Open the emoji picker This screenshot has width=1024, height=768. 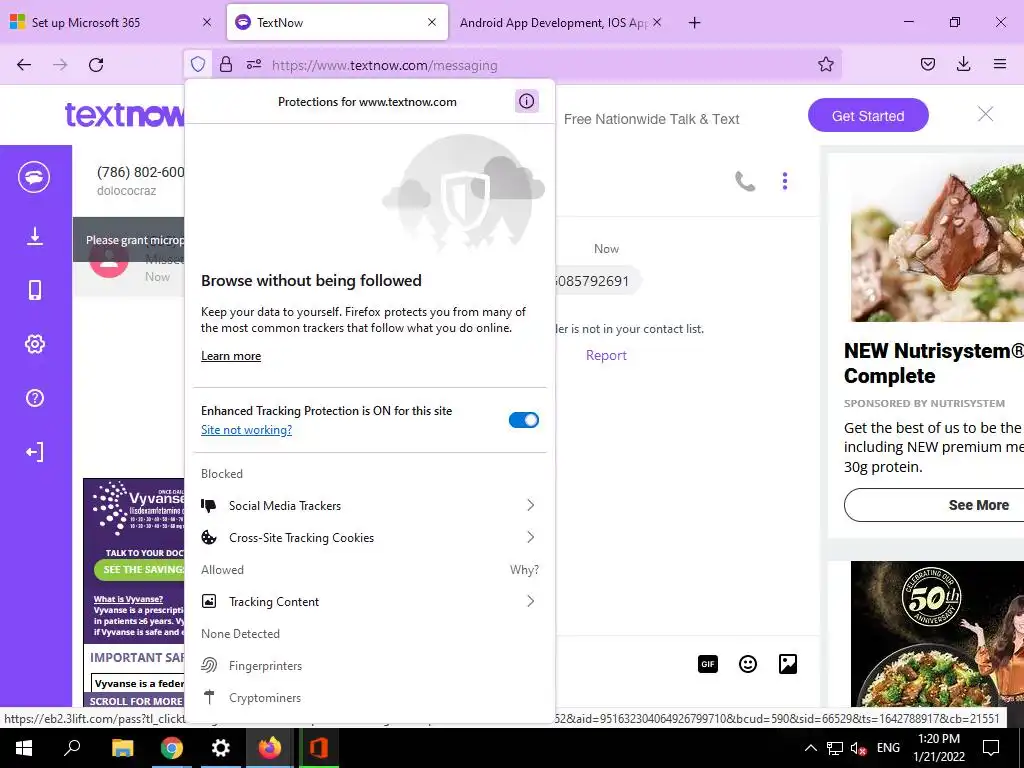point(748,664)
